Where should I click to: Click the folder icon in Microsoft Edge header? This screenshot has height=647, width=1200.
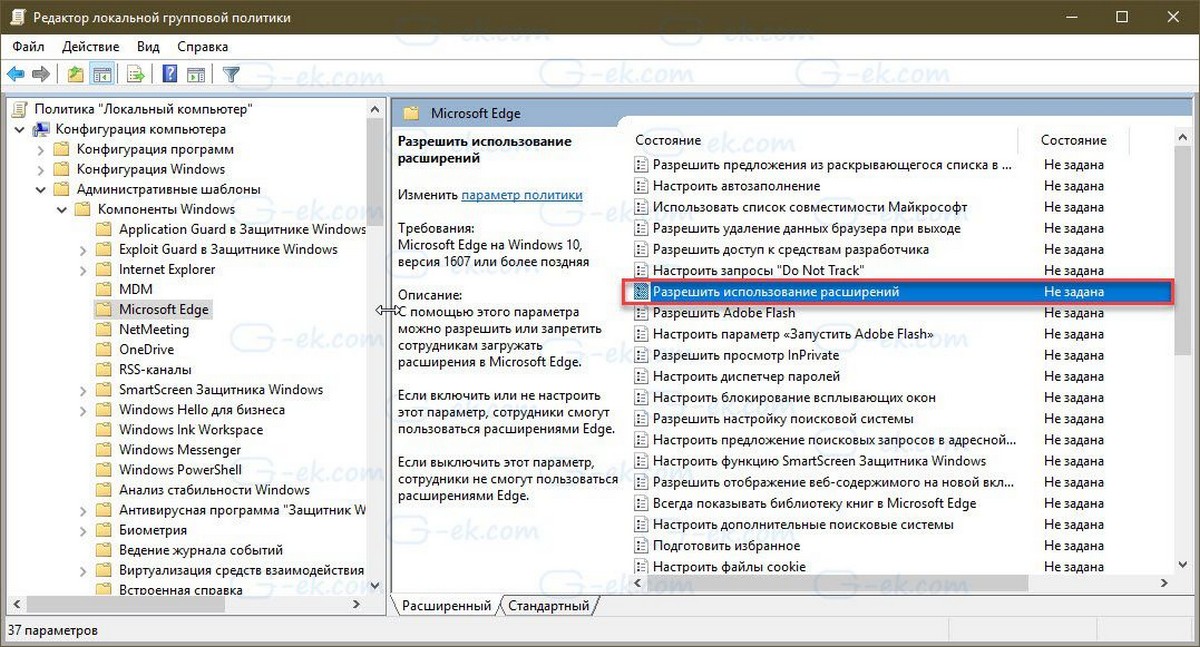tap(410, 113)
